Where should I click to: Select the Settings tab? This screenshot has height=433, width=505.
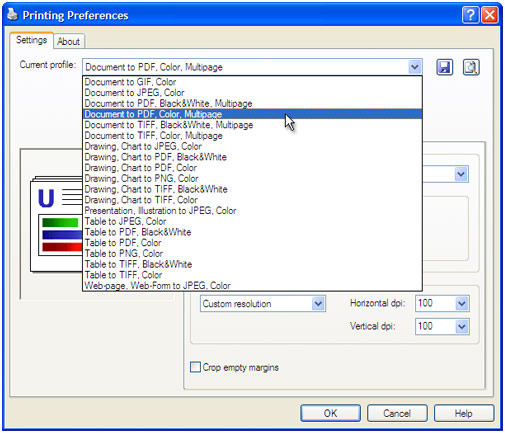pyautogui.click(x=31, y=40)
